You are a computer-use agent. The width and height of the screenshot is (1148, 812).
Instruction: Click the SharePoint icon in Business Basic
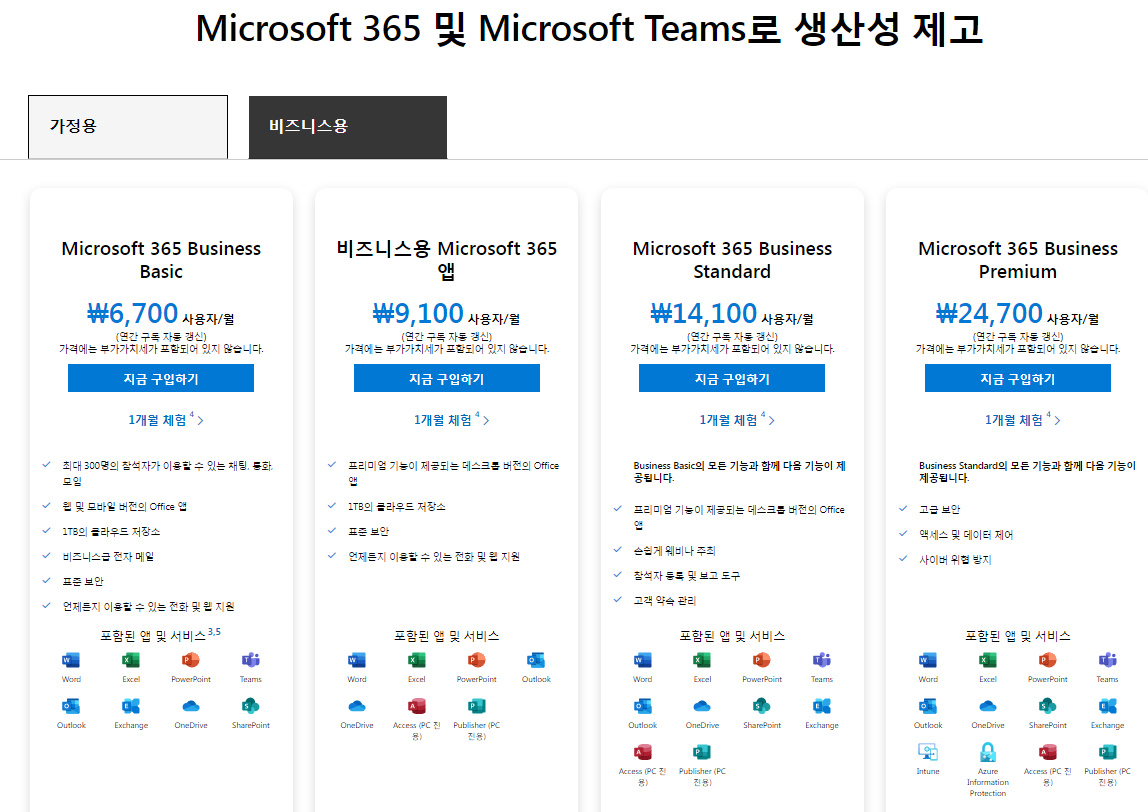(x=250, y=707)
